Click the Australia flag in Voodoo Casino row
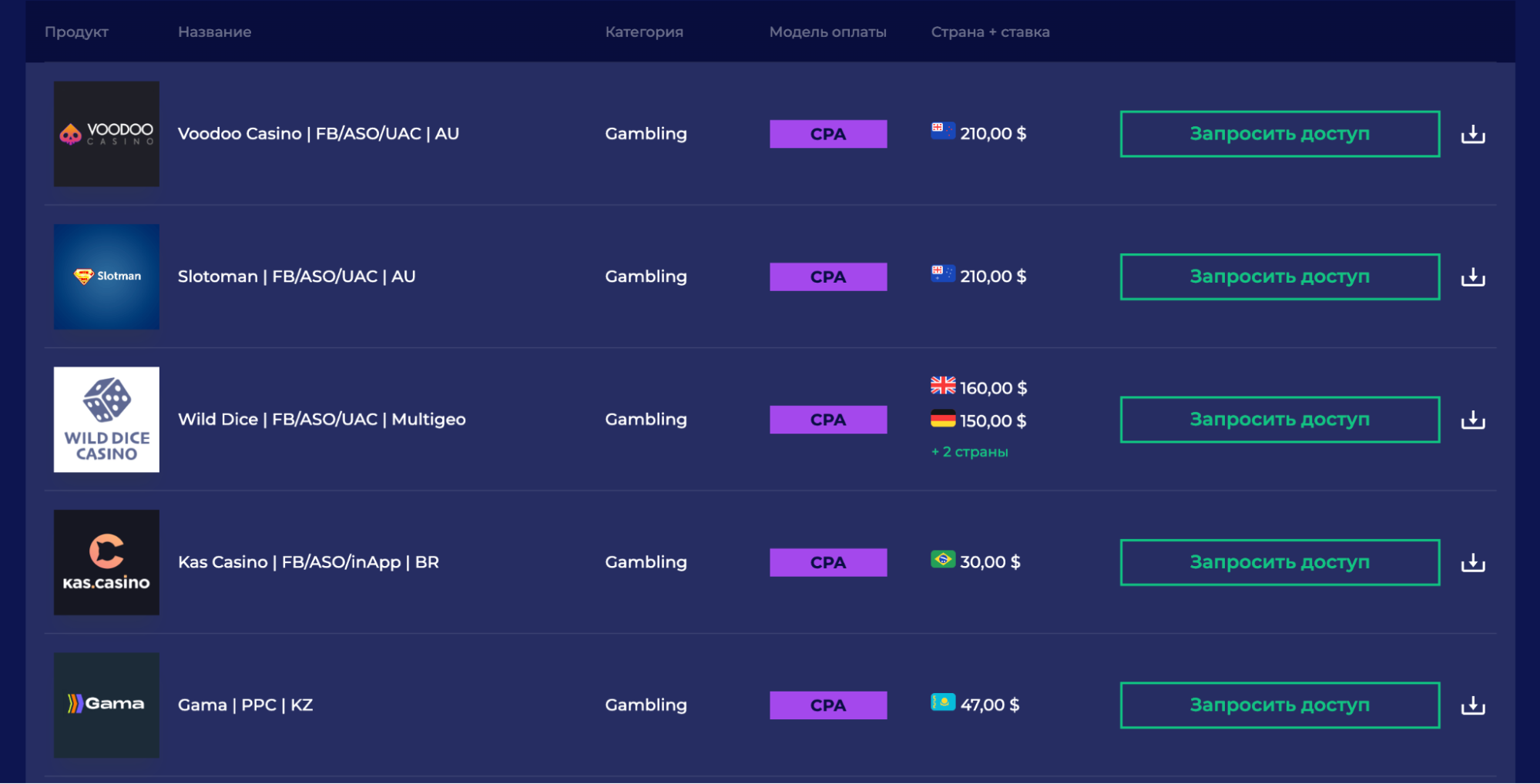The width and height of the screenshot is (1540, 784). (x=943, y=130)
